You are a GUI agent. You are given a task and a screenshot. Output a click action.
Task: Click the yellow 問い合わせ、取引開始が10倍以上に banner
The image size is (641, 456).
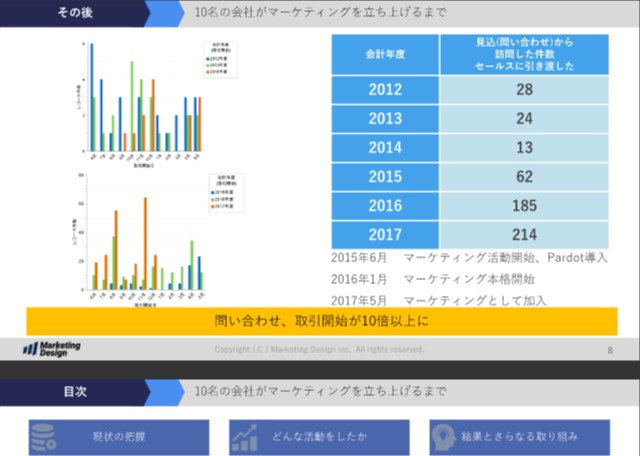point(320,321)
